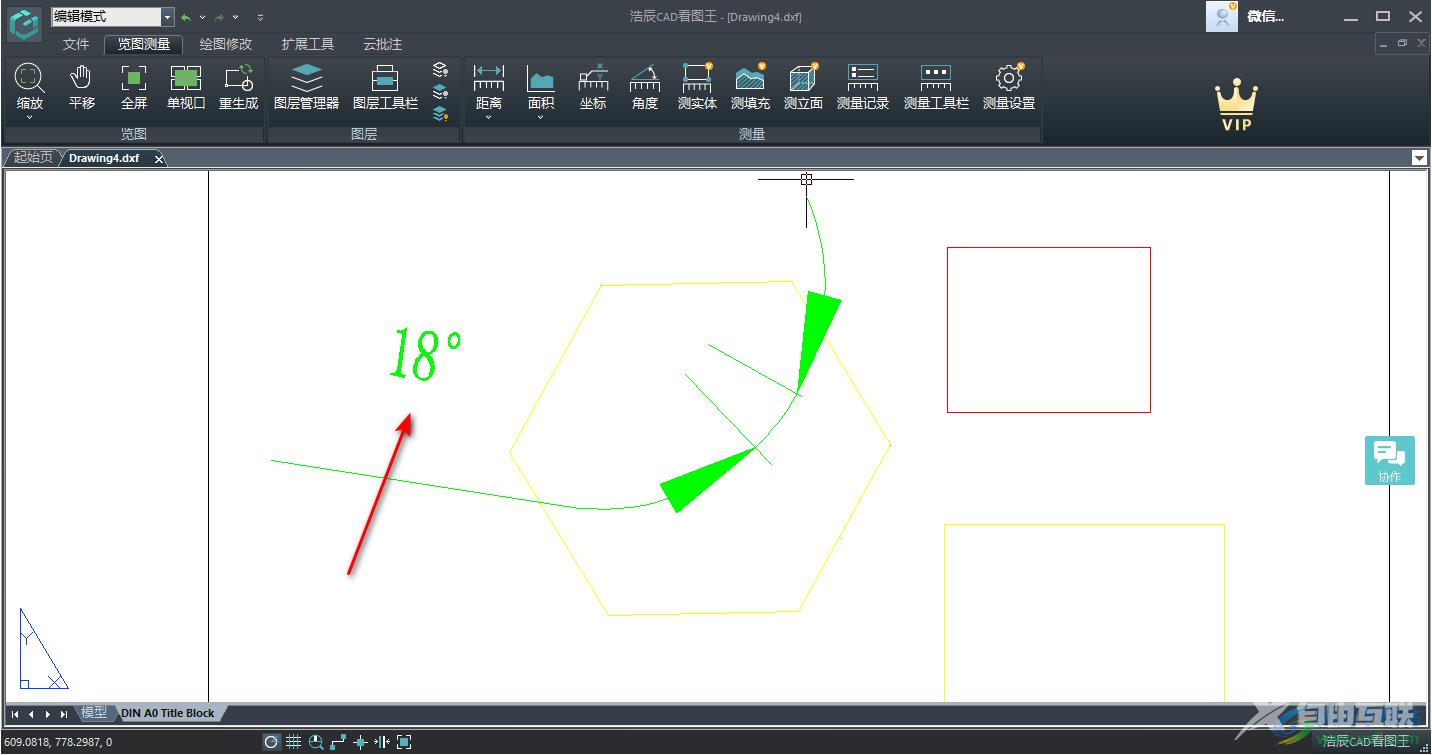Show the 测量工具栏 measurement toolbar

click(936, 86)
